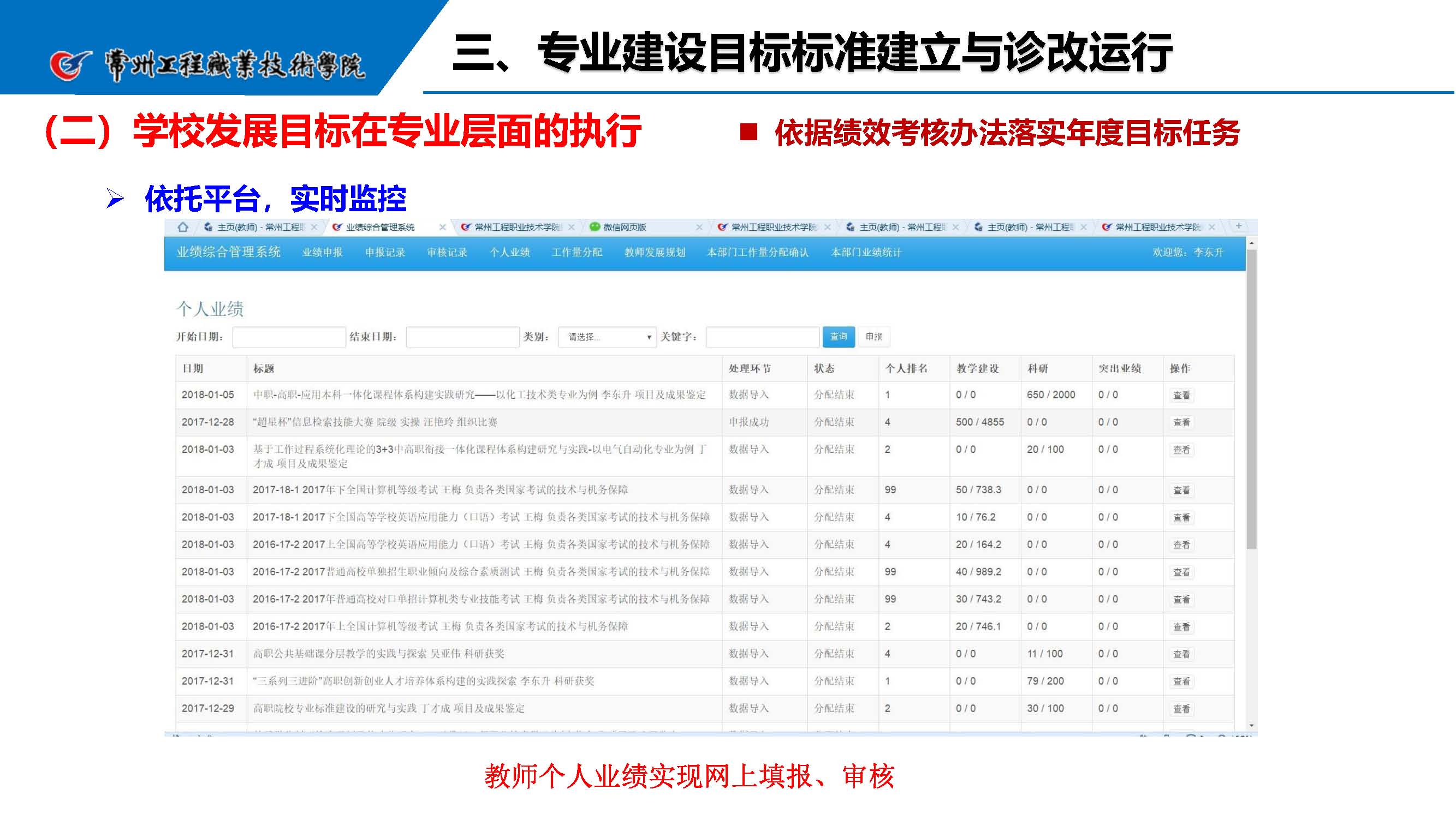Click the WeChat green tab icon
Image resolution: width=1456 pixels, height=819 pixels.
[x=595, y=227]
